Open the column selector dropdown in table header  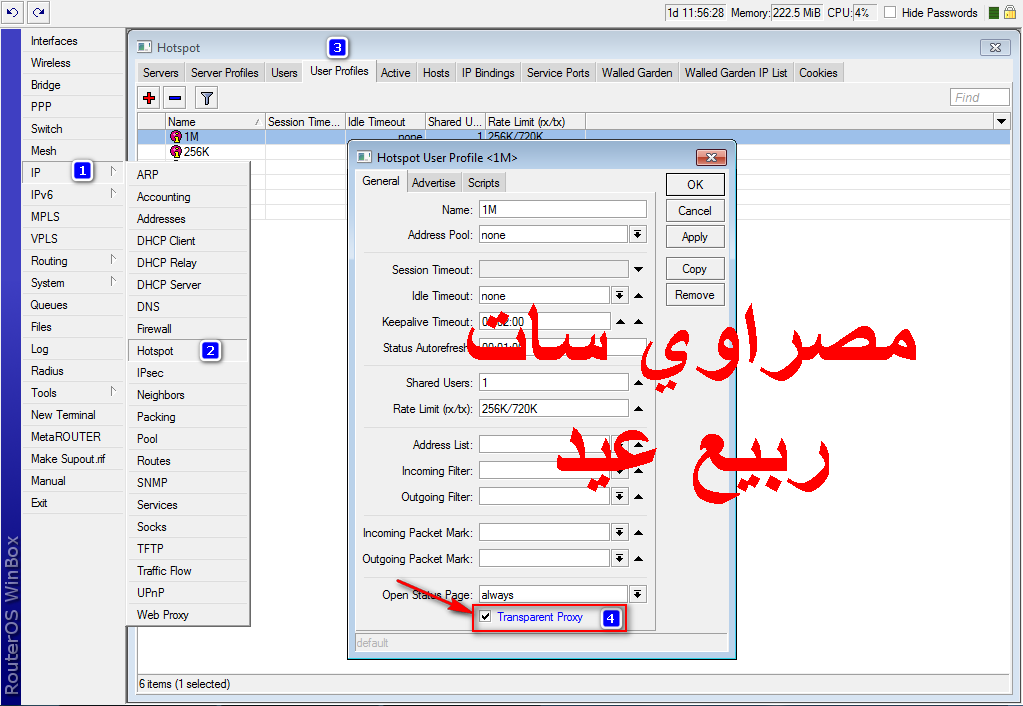coord(1001,121)
